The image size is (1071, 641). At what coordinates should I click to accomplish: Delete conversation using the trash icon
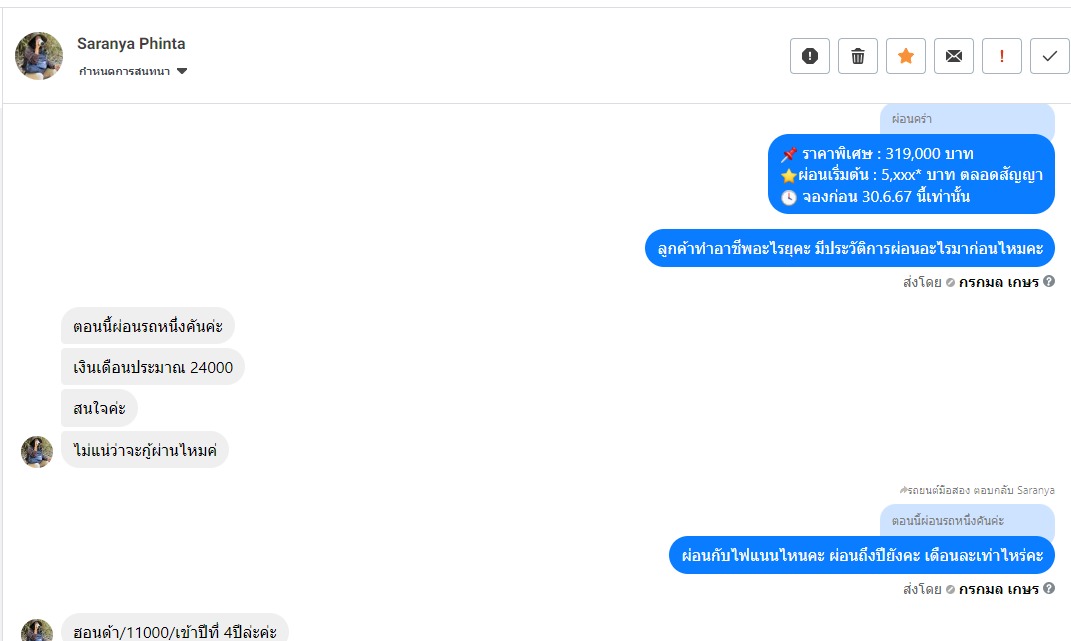858,56
